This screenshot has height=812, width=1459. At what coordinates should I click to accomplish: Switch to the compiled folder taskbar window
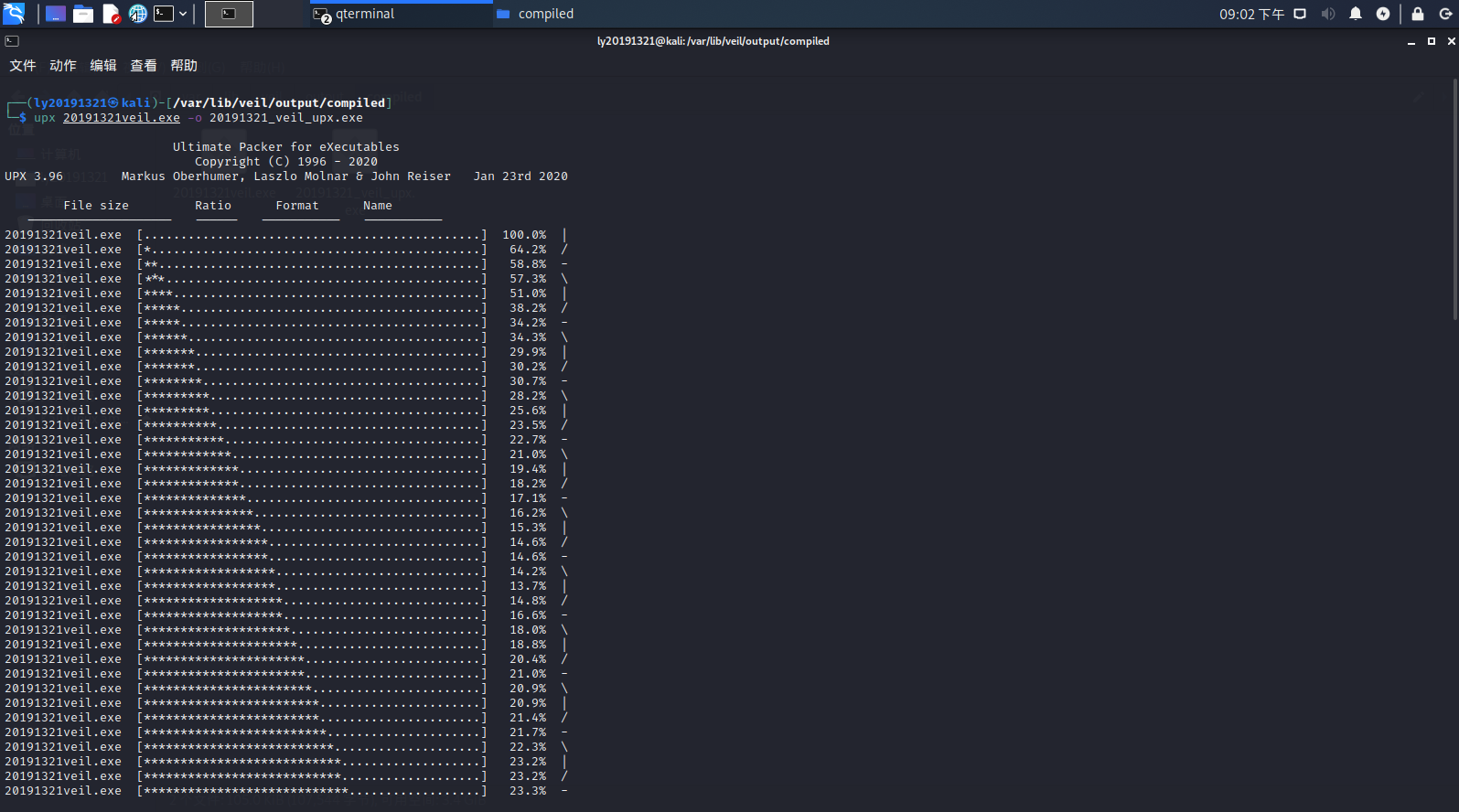tap(585, 14)
